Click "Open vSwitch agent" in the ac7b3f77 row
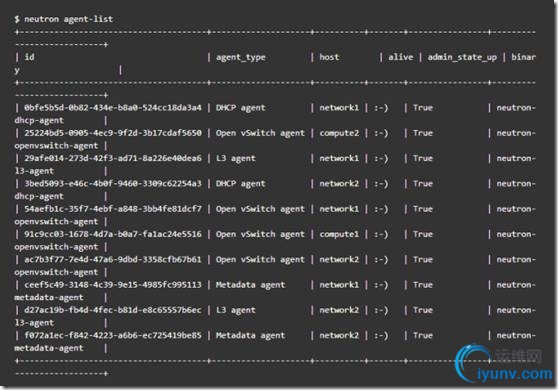The height and width of the screenshot is (390, 558). click(x=260, y=260)
